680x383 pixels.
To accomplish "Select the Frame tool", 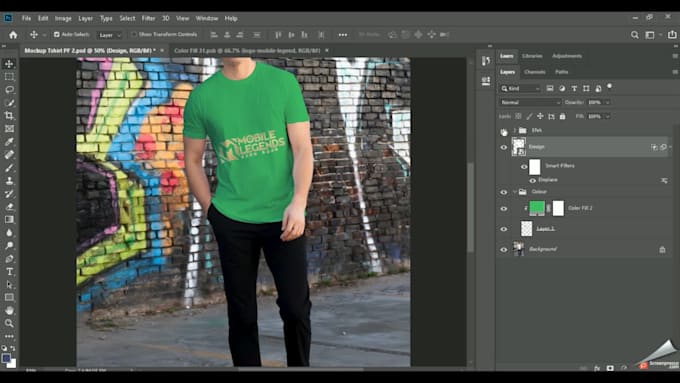I will (x=9, y=128).
